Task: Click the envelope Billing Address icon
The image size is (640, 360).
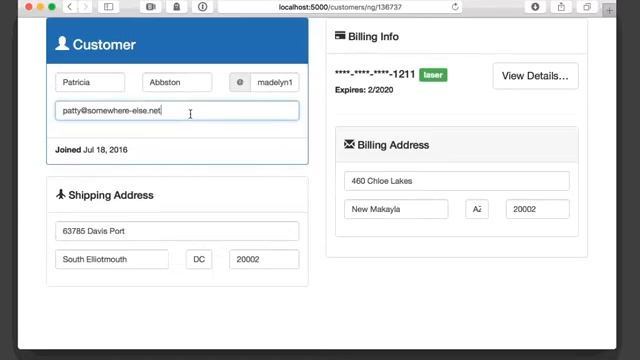Action: (349, 144)
